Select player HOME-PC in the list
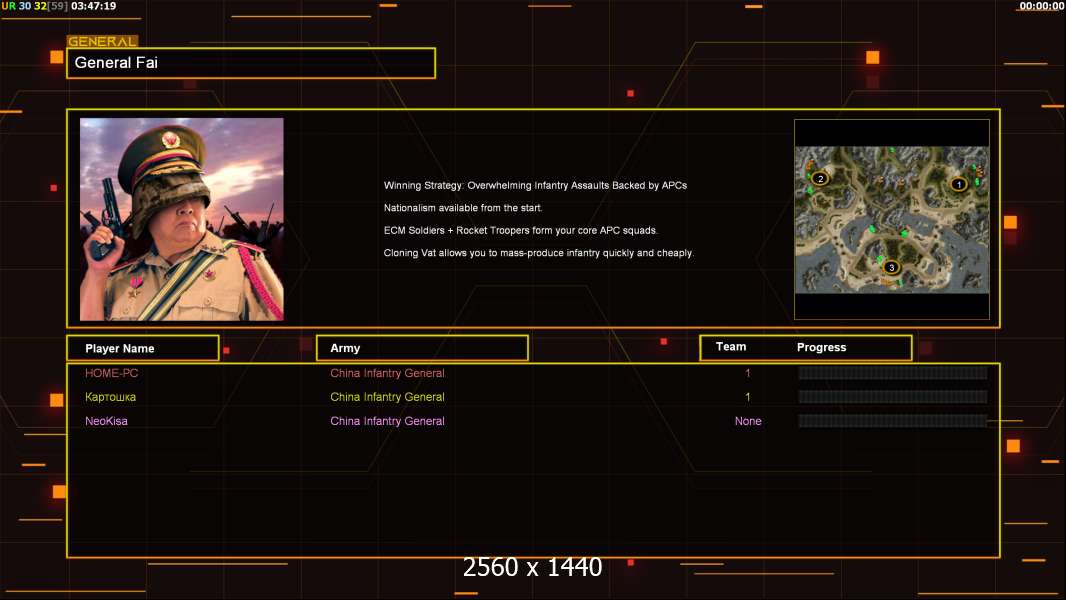Viewport: 1066px width, 600px height. coord(111,373)
